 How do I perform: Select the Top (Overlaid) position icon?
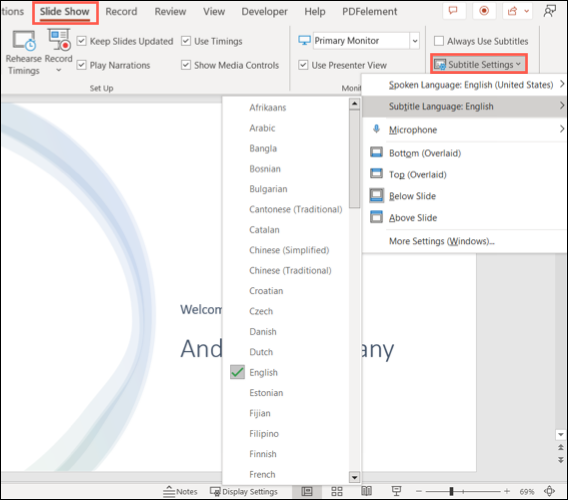tap(376, 174)
